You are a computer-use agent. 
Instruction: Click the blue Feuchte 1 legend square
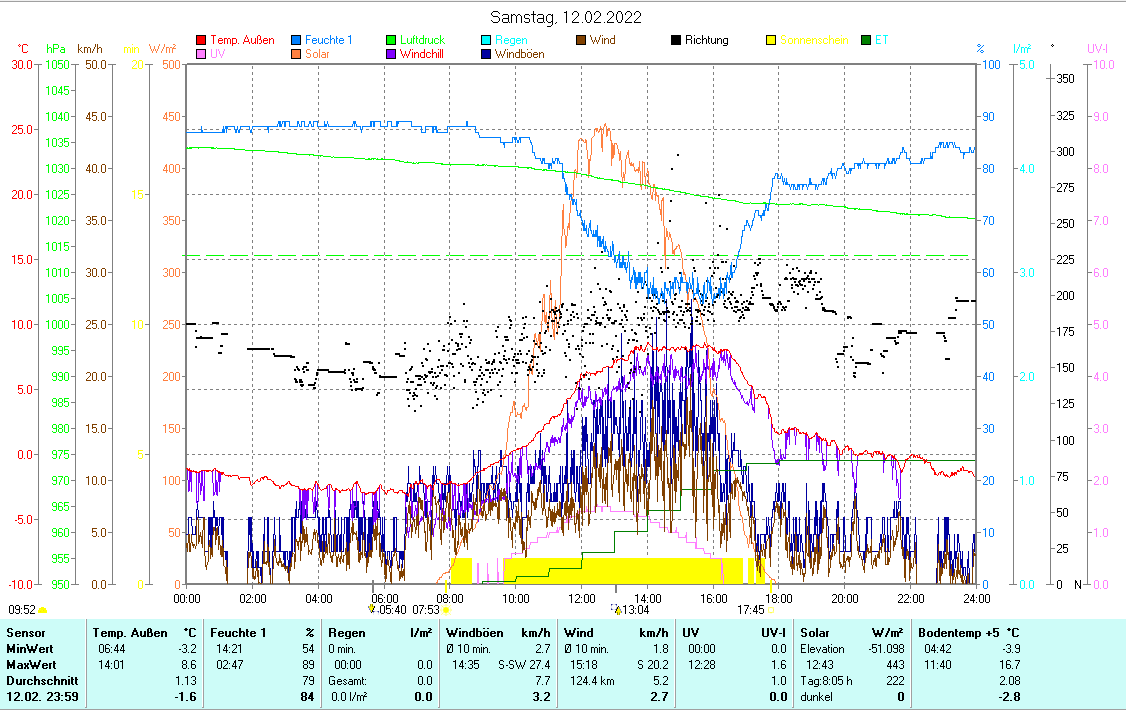(x=297, y=41)
